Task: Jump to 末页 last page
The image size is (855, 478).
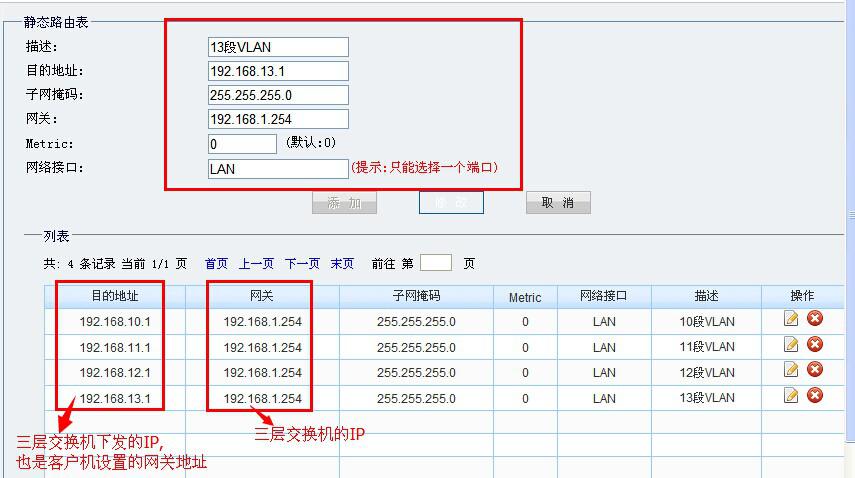Action: point(342,264)
